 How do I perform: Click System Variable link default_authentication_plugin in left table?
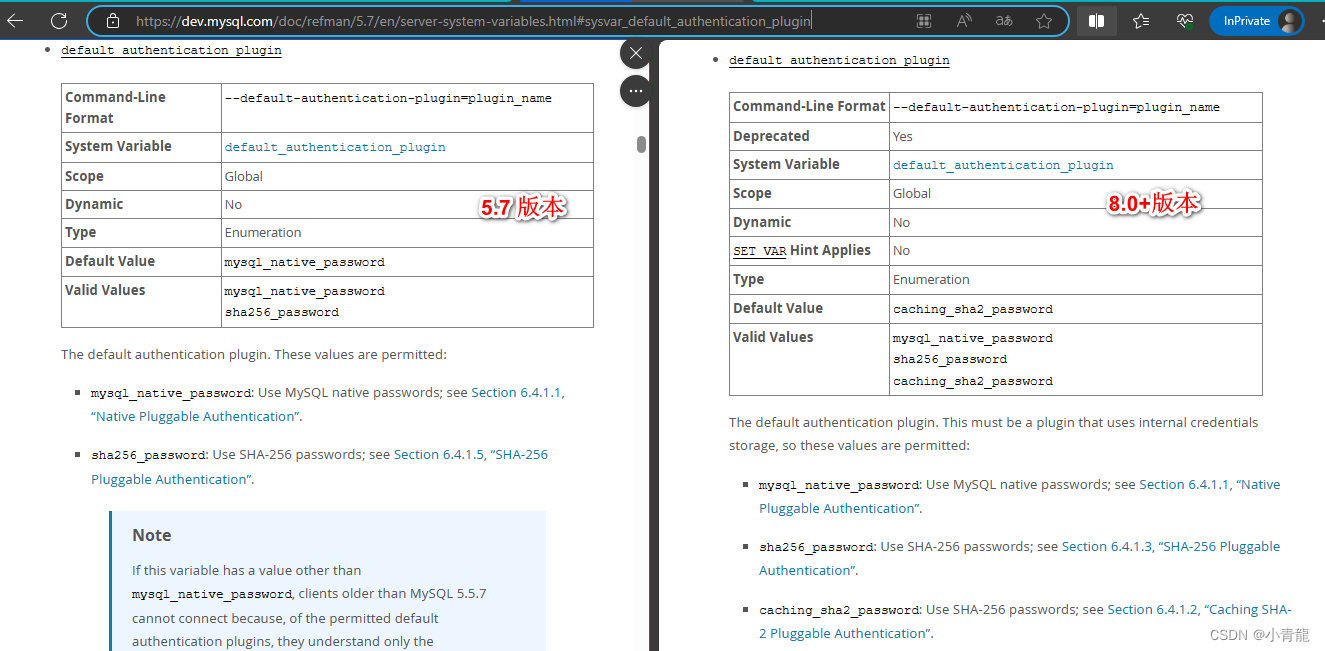(335, 147)
